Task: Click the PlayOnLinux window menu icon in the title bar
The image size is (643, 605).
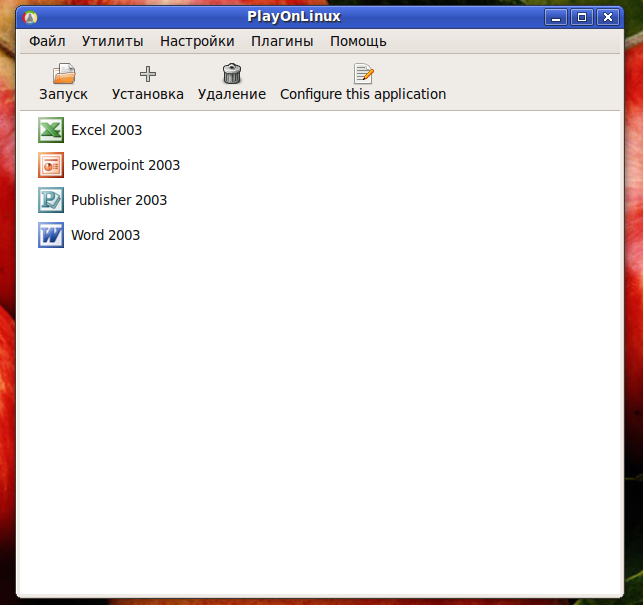Action: click(30, 17)
